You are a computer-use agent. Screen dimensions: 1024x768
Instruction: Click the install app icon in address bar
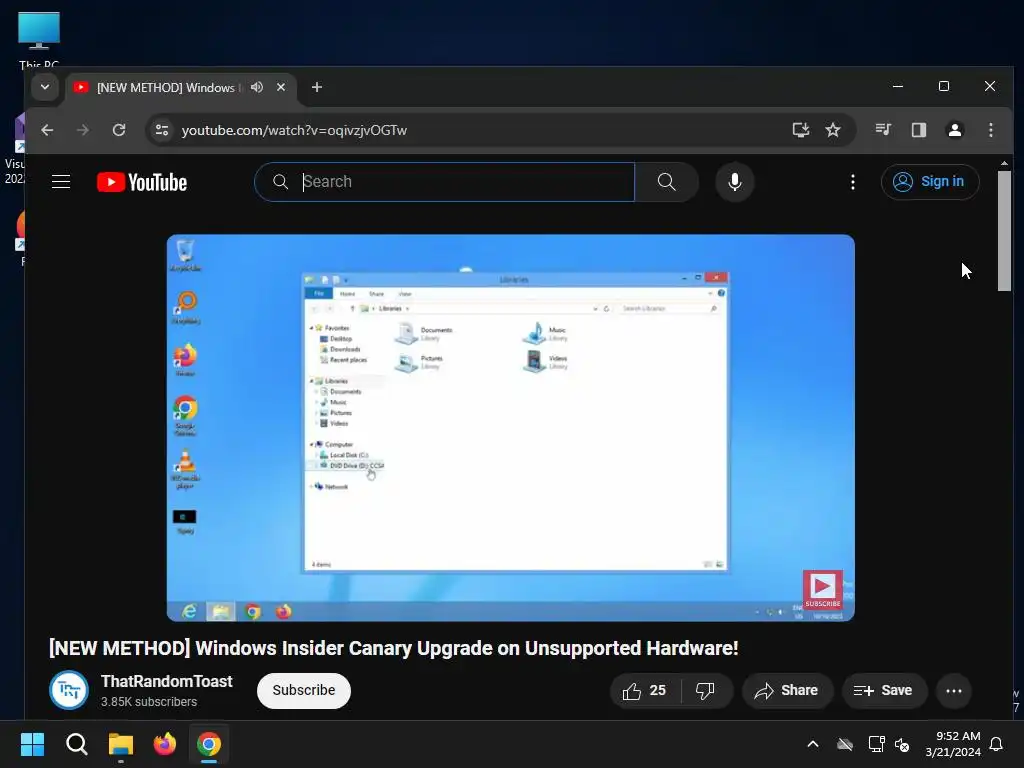pyautogui.click(x=801, y=130)
